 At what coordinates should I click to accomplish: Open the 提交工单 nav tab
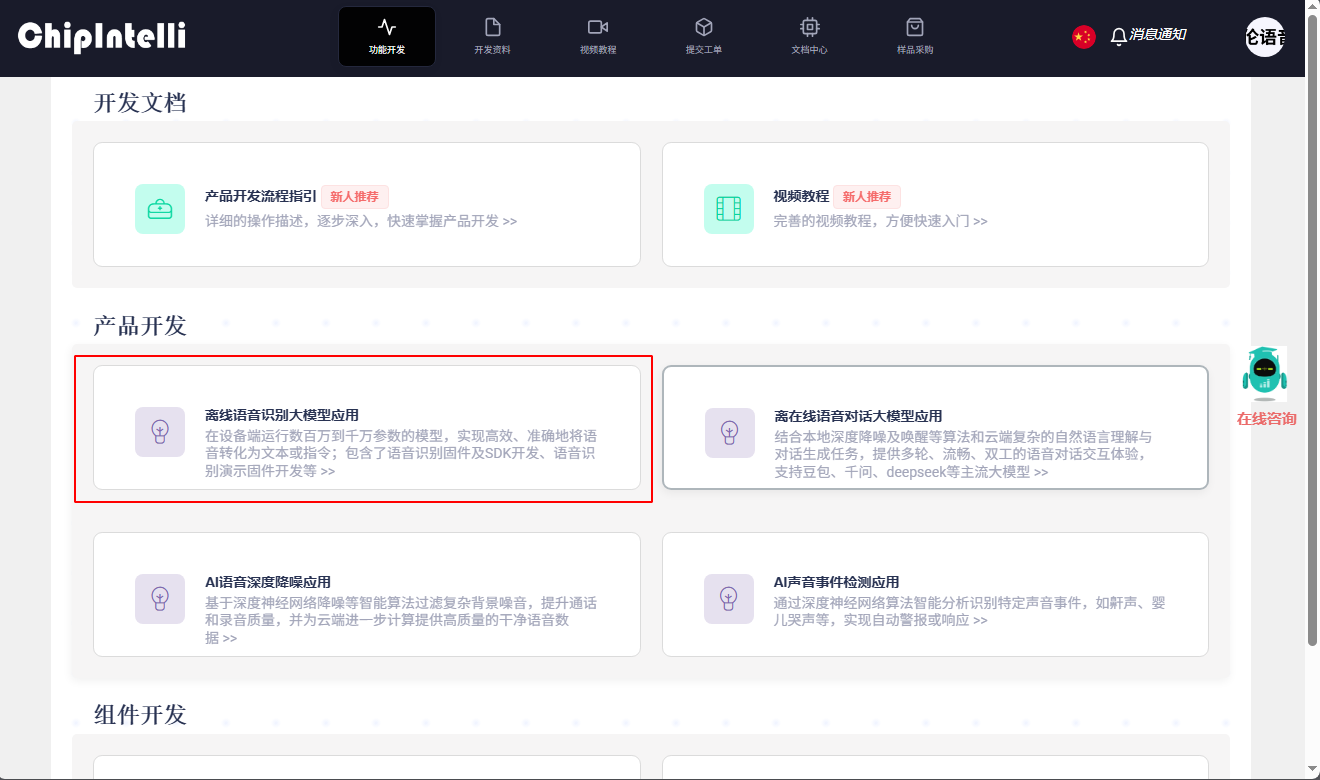point(704,37)
